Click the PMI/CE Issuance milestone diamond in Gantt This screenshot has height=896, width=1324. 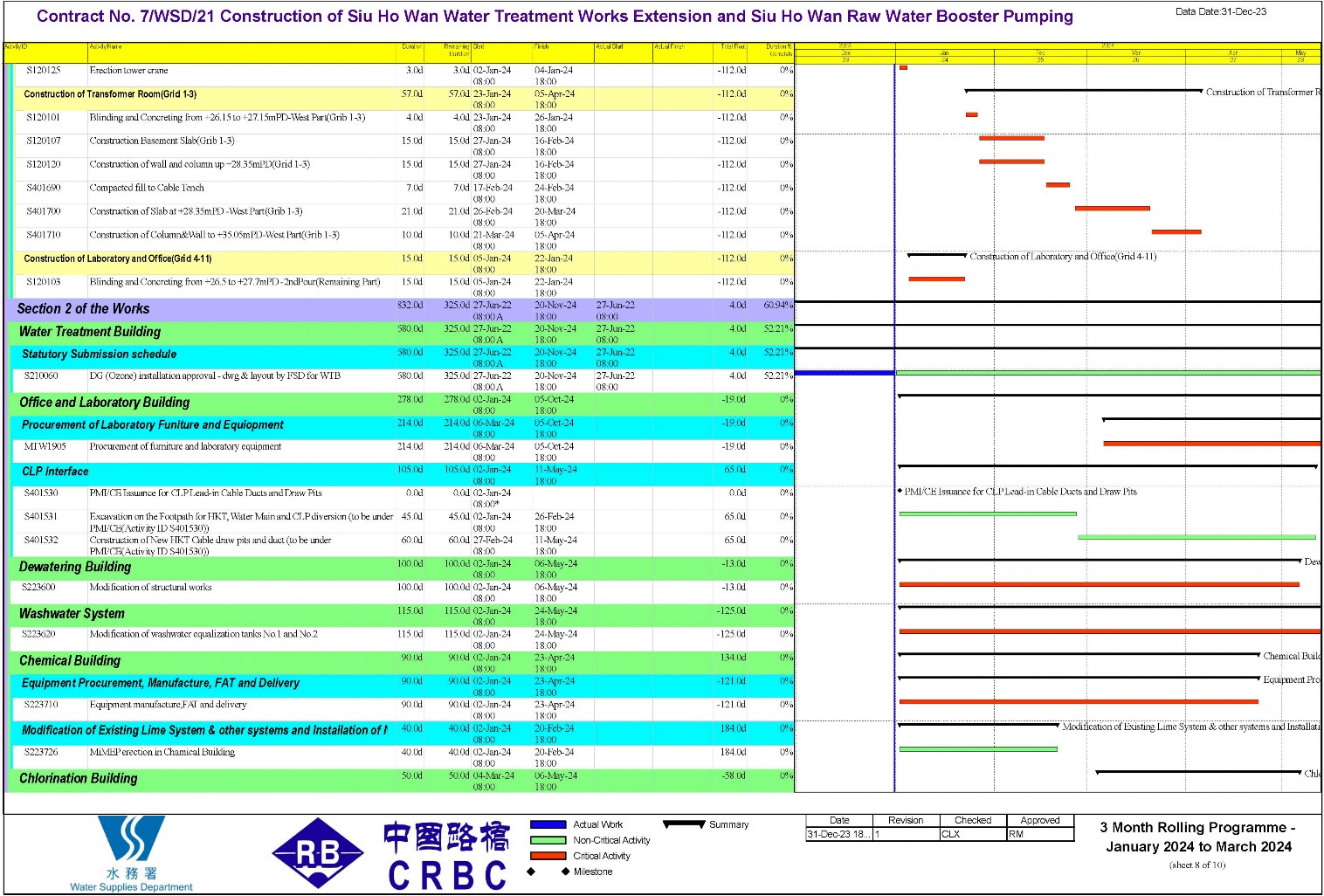900,491
